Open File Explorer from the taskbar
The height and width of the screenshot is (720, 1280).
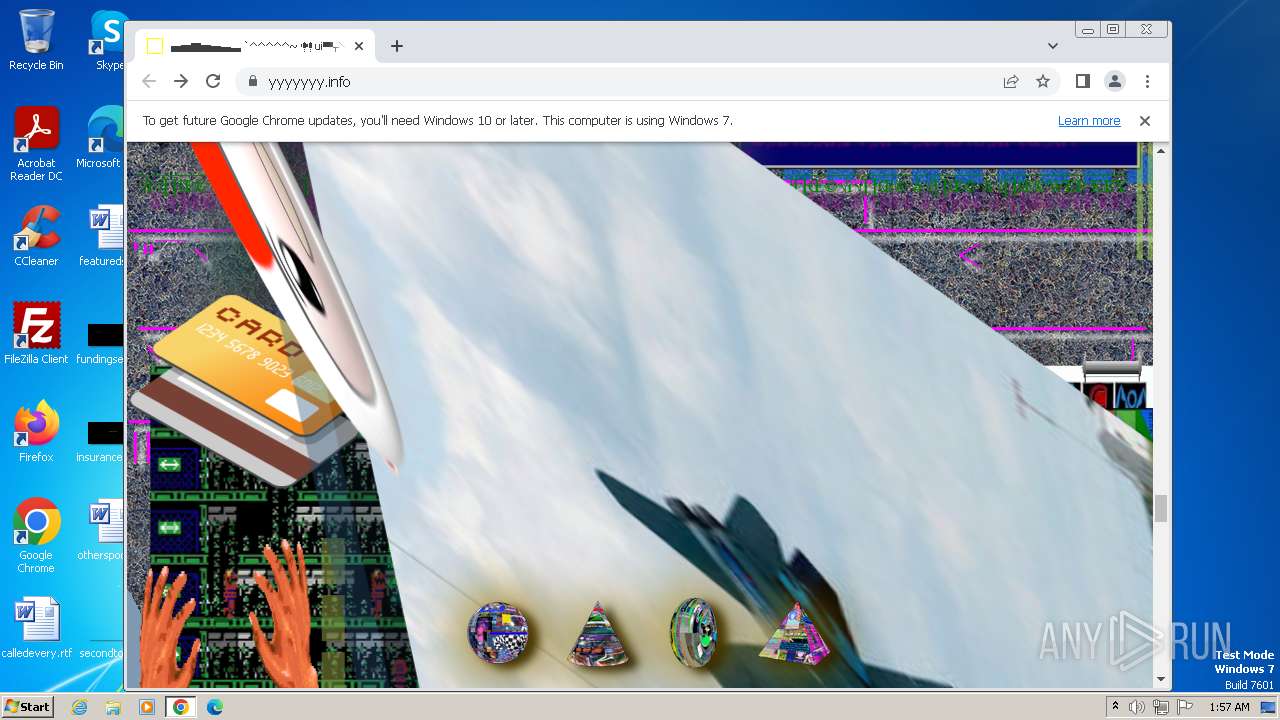click(x=113, y=707)
